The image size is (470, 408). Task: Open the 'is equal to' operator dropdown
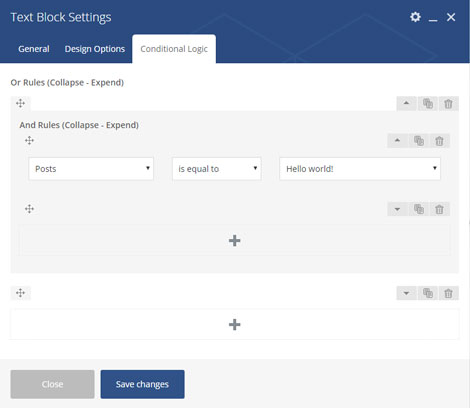click(x=217, y=169)
